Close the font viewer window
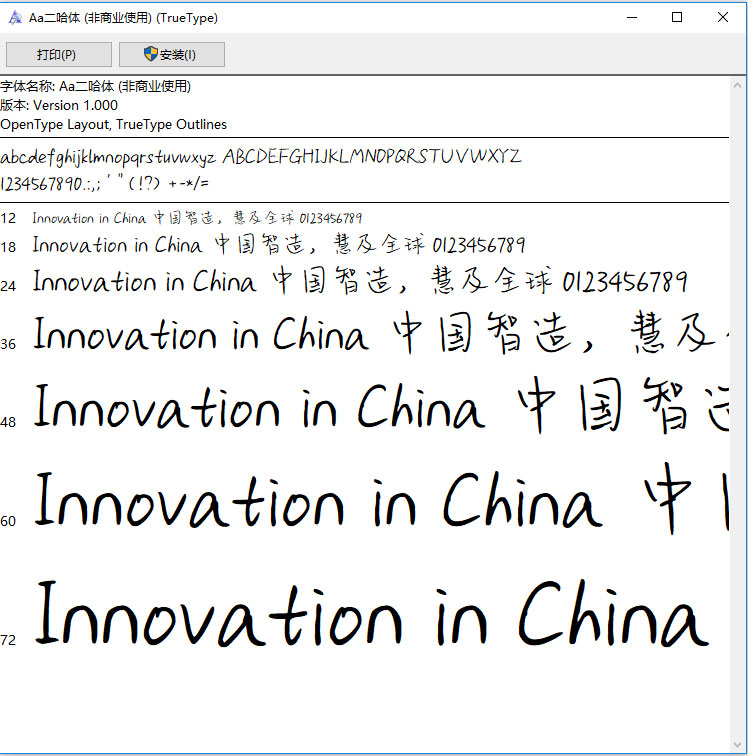Screen dimensions: 748x756 tap(722, 18)
